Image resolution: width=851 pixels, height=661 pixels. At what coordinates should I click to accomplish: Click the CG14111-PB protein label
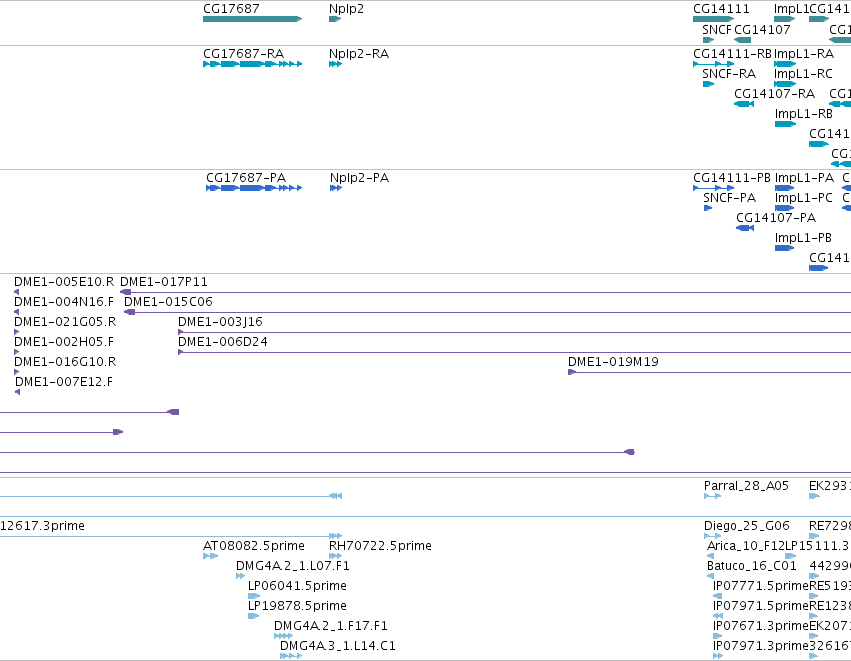coord(732,178)
